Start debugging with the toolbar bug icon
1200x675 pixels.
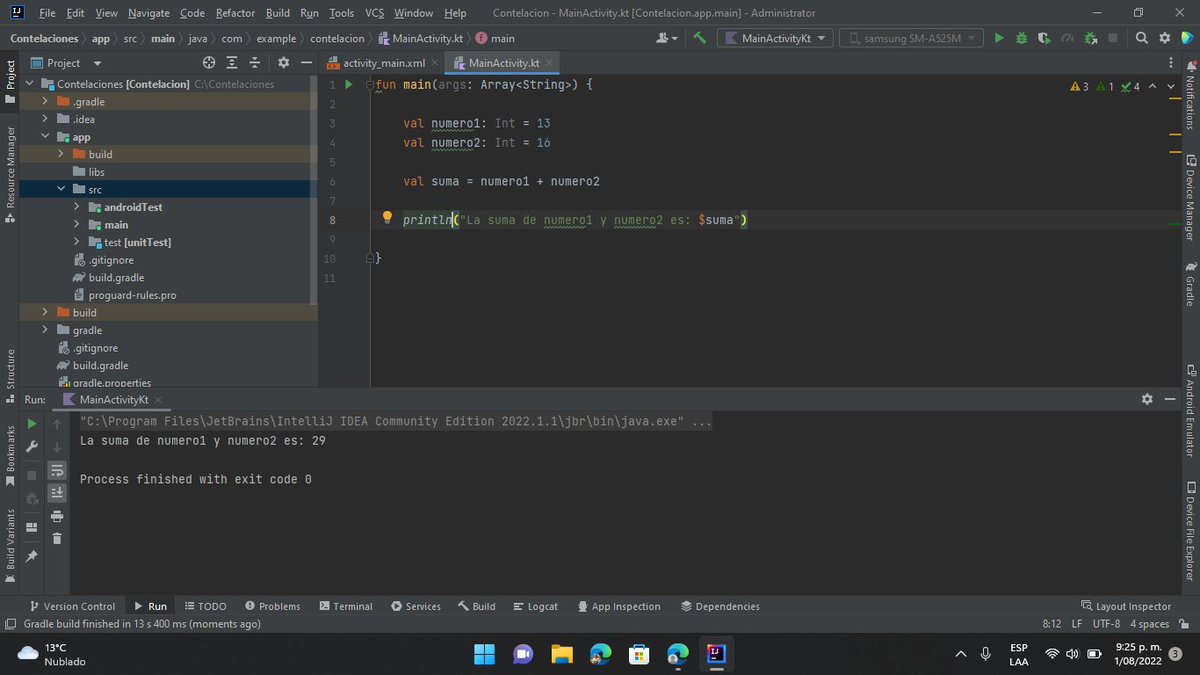pos(1021,38)
